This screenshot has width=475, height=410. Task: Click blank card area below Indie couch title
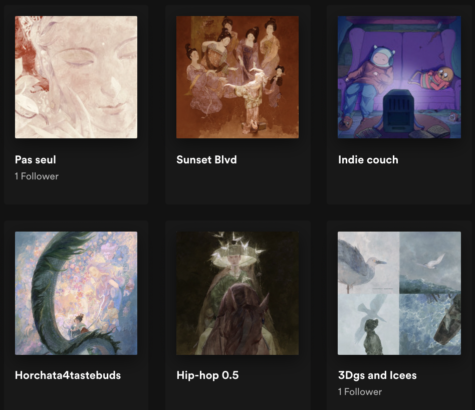pos(399,185)
